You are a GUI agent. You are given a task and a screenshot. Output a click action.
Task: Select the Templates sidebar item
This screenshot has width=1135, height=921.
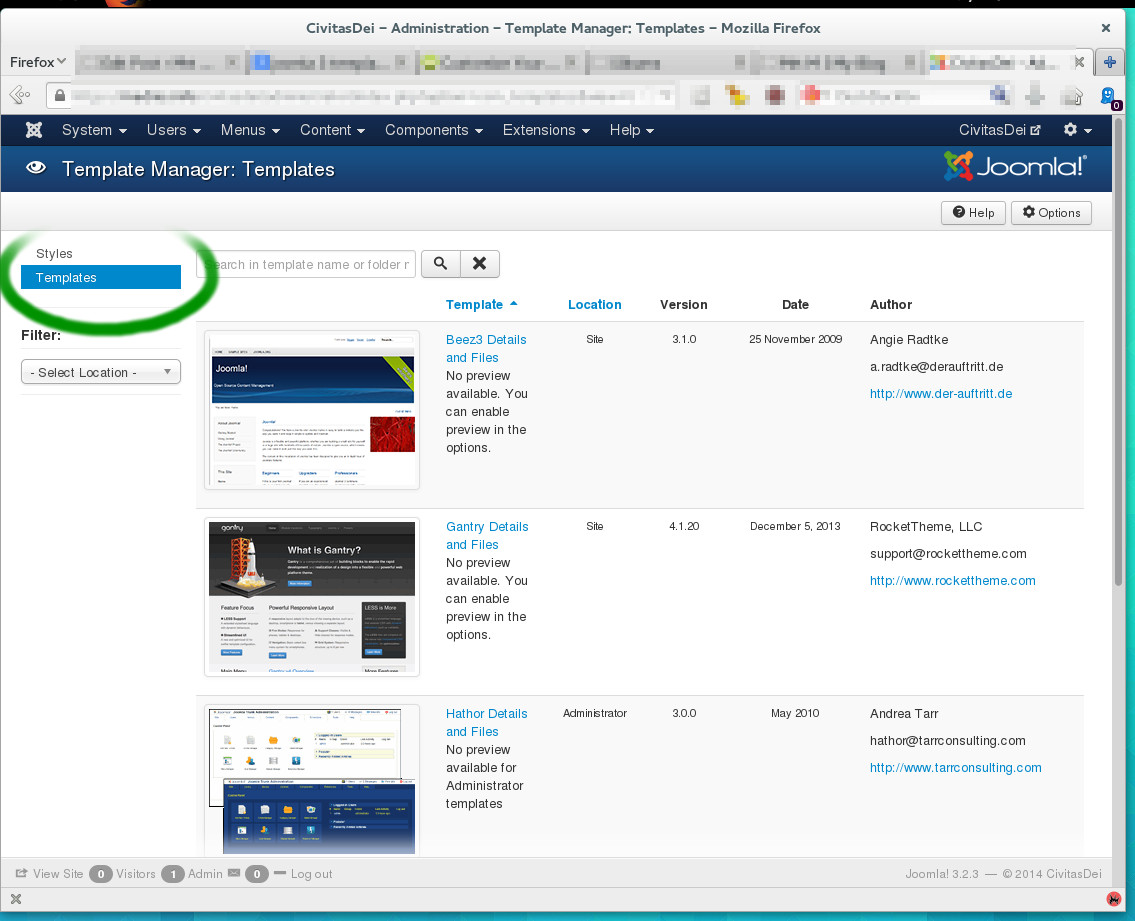point(101,277)
